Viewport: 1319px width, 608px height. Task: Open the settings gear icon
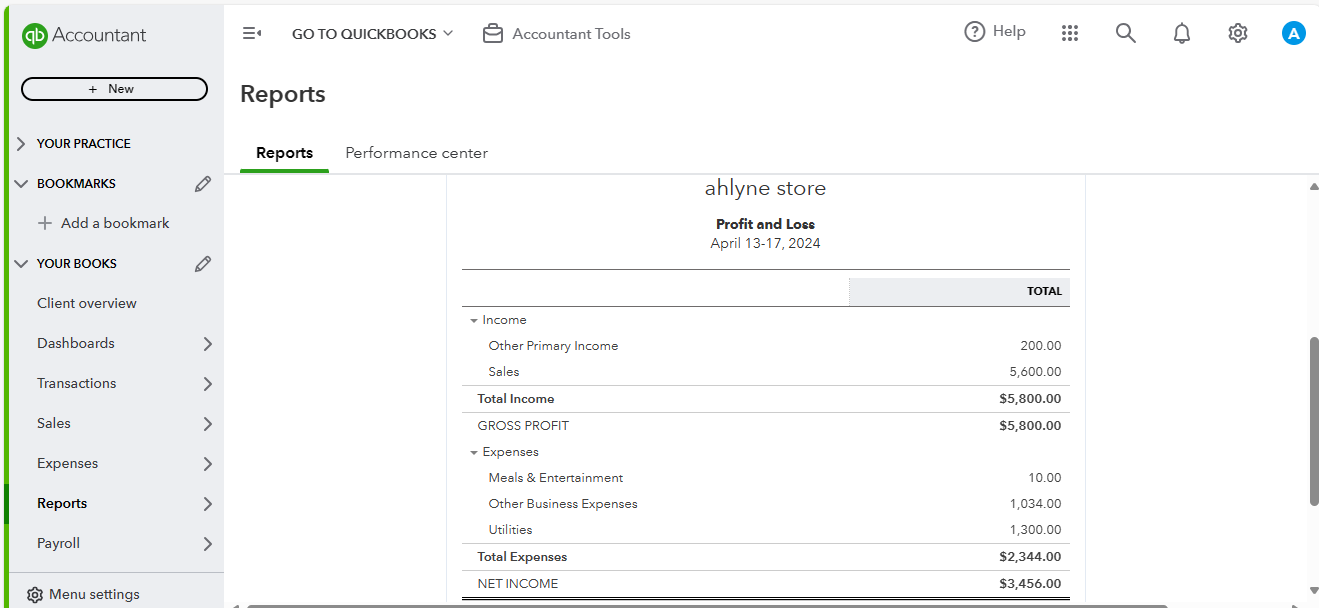[1238, 33]
